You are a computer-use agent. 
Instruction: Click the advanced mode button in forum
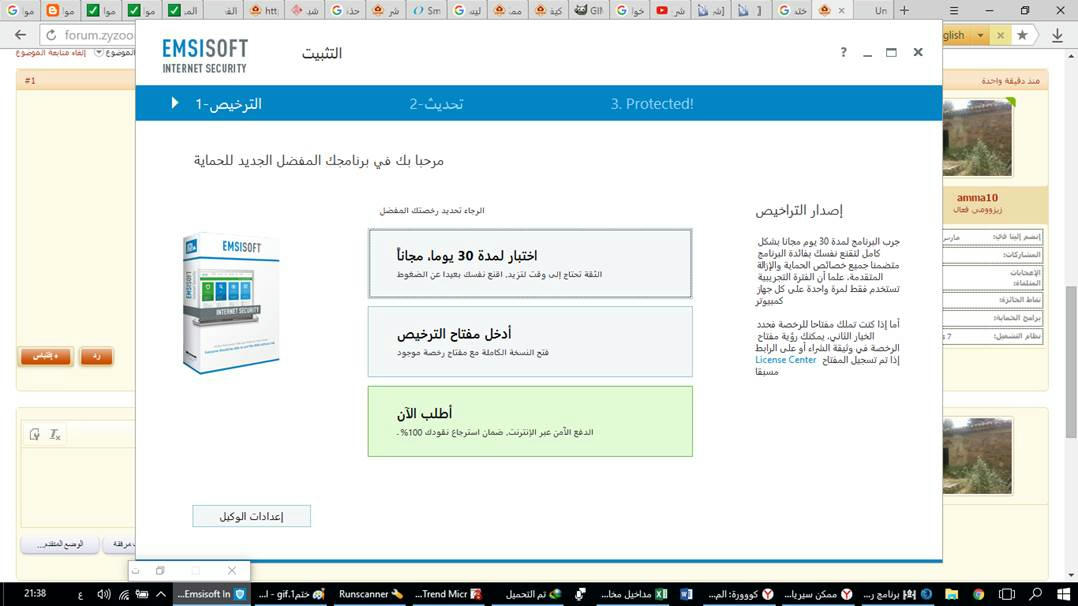[x=60, y=544]
